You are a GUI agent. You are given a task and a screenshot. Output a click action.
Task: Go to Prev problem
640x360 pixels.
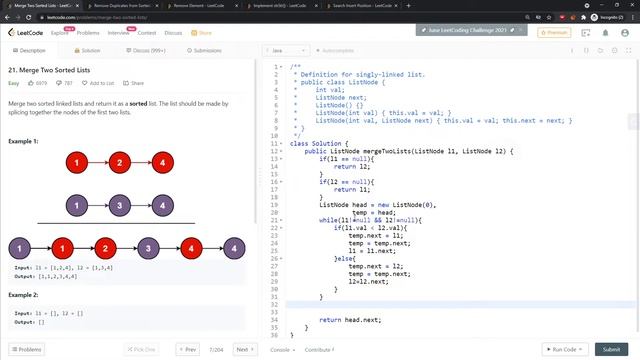[x=187, y=349]
